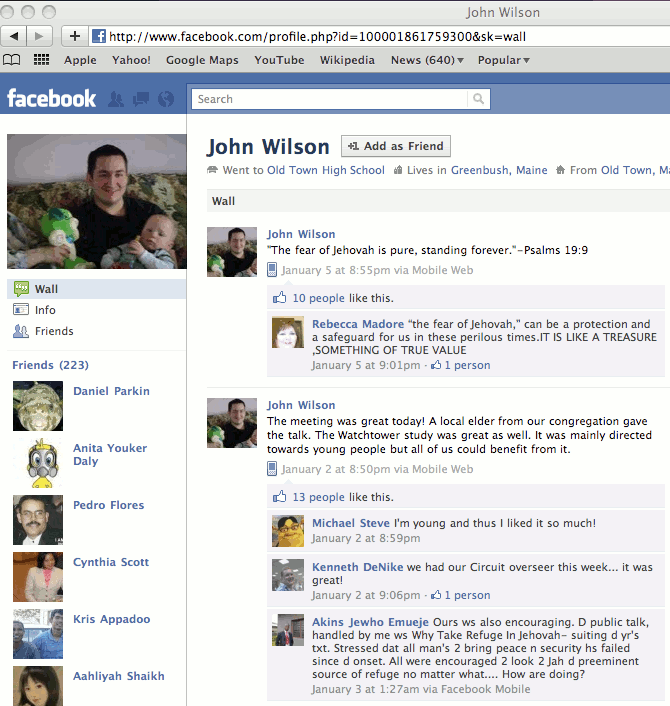Click thumbs-up on Rebecca Madore's comment

click(x=436, y=365)
